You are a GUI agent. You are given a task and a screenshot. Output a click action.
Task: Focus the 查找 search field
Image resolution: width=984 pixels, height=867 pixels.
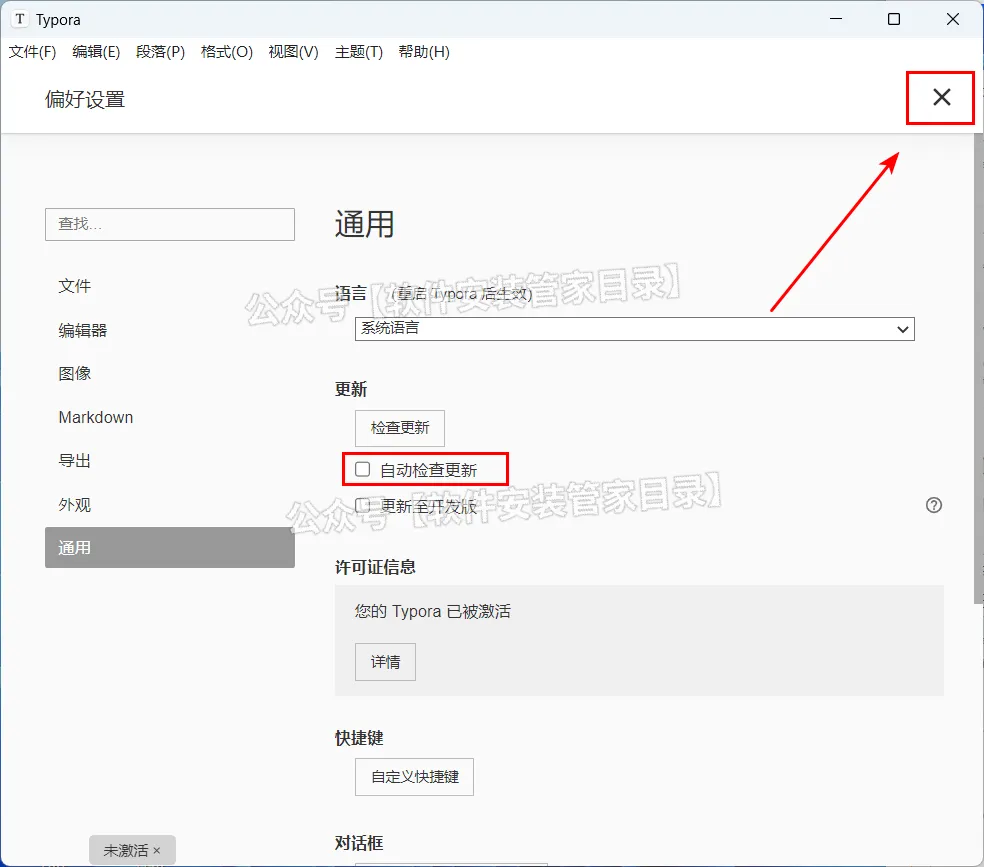[x=169, y=225]
